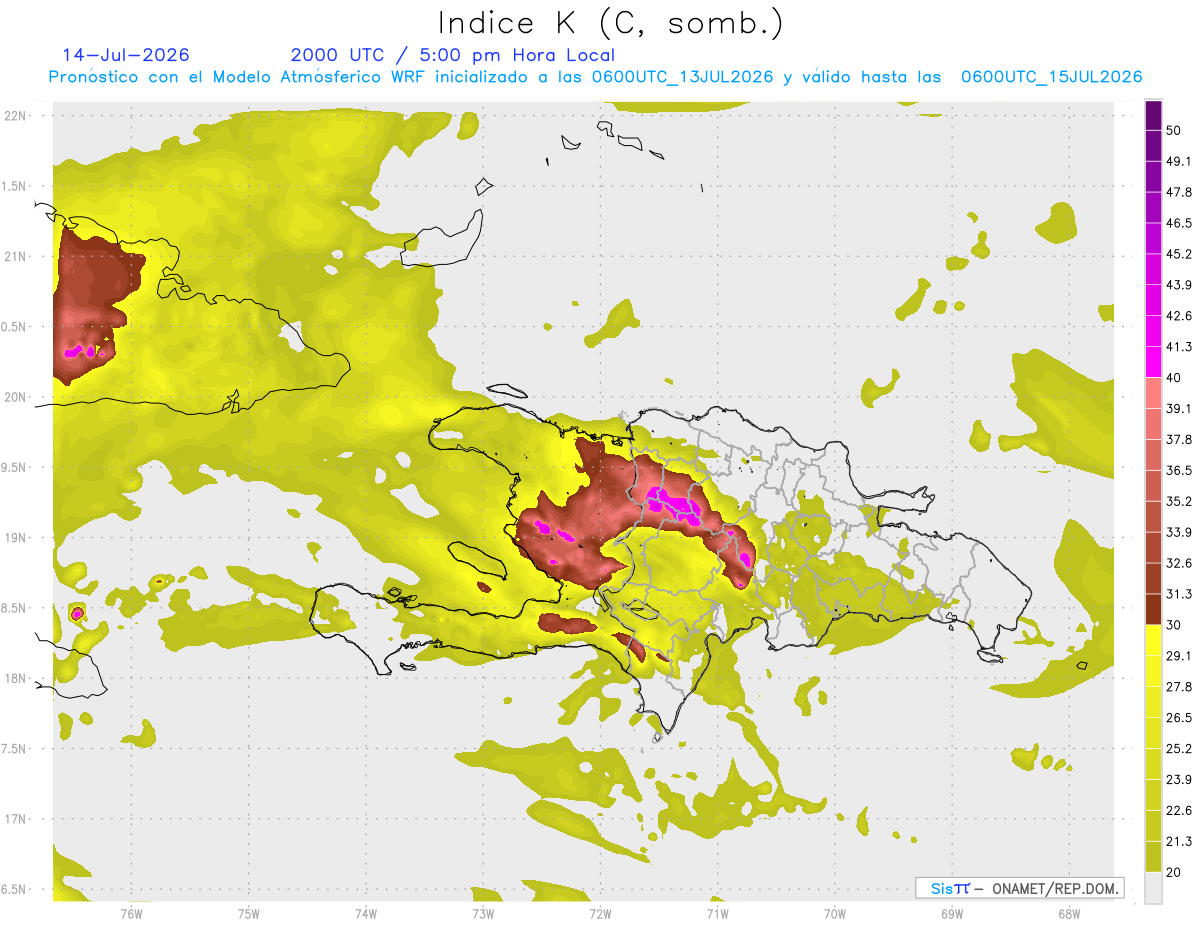Click the '21N' latitude label

click(15, 256)
